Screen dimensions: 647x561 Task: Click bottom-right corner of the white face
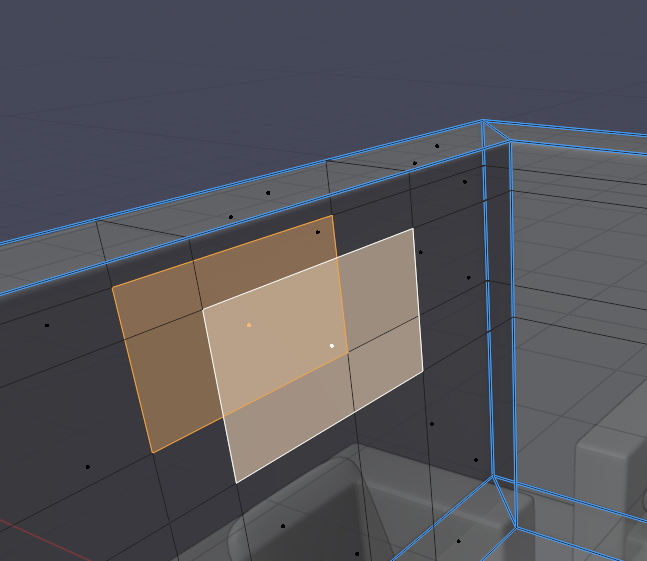pos(423,370)
